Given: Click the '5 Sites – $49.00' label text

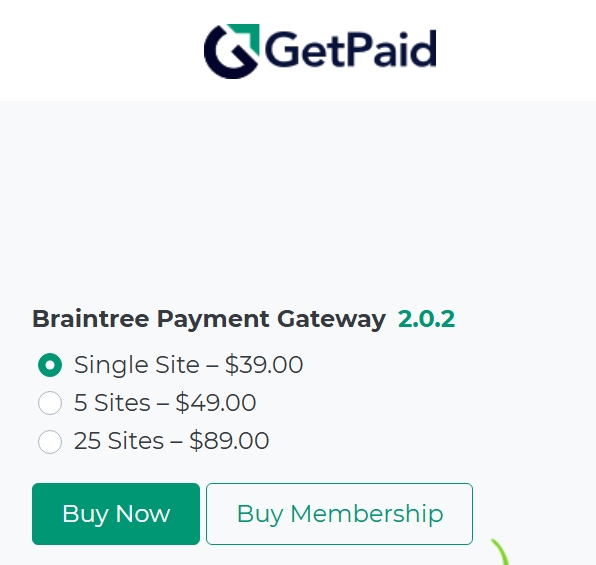Looking at the screenshot, I should [x=165, y=403].
